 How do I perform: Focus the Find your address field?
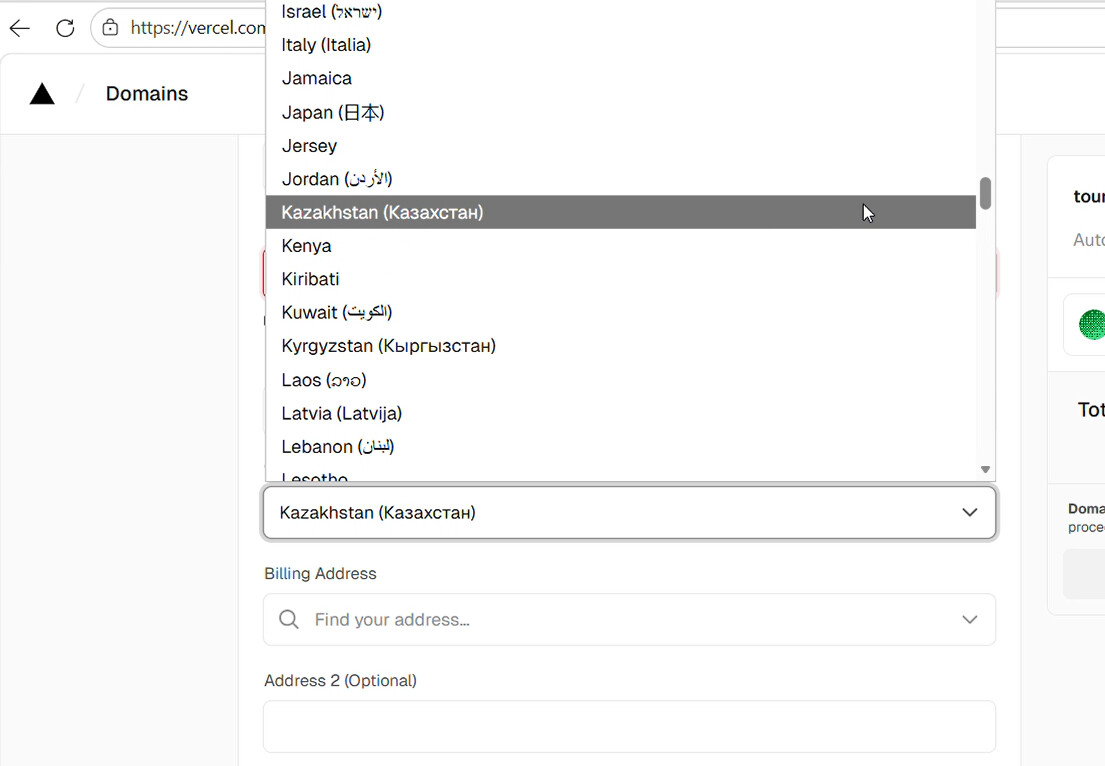[629, 619]
